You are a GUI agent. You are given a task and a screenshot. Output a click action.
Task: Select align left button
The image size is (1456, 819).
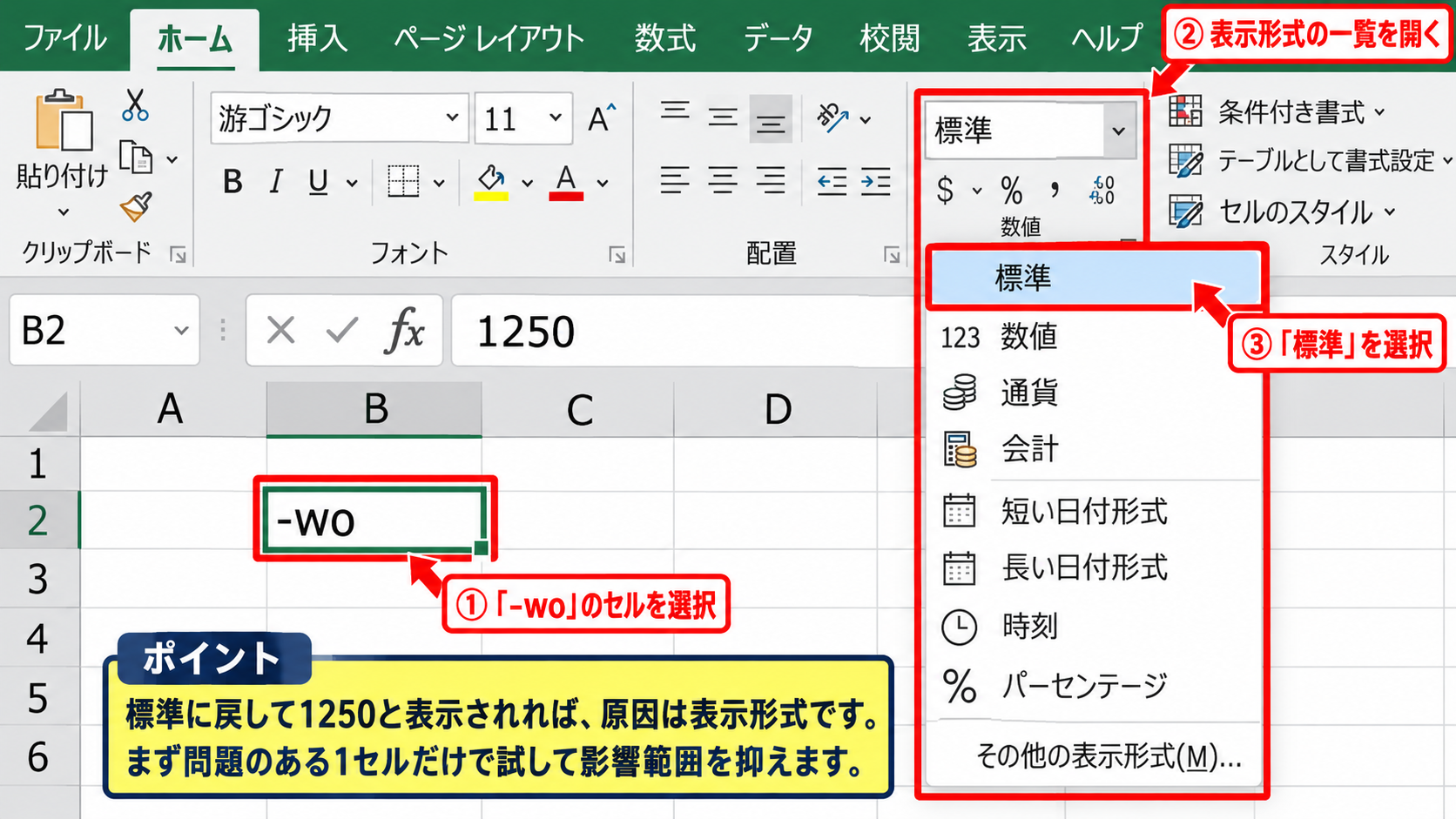[675, 181]
